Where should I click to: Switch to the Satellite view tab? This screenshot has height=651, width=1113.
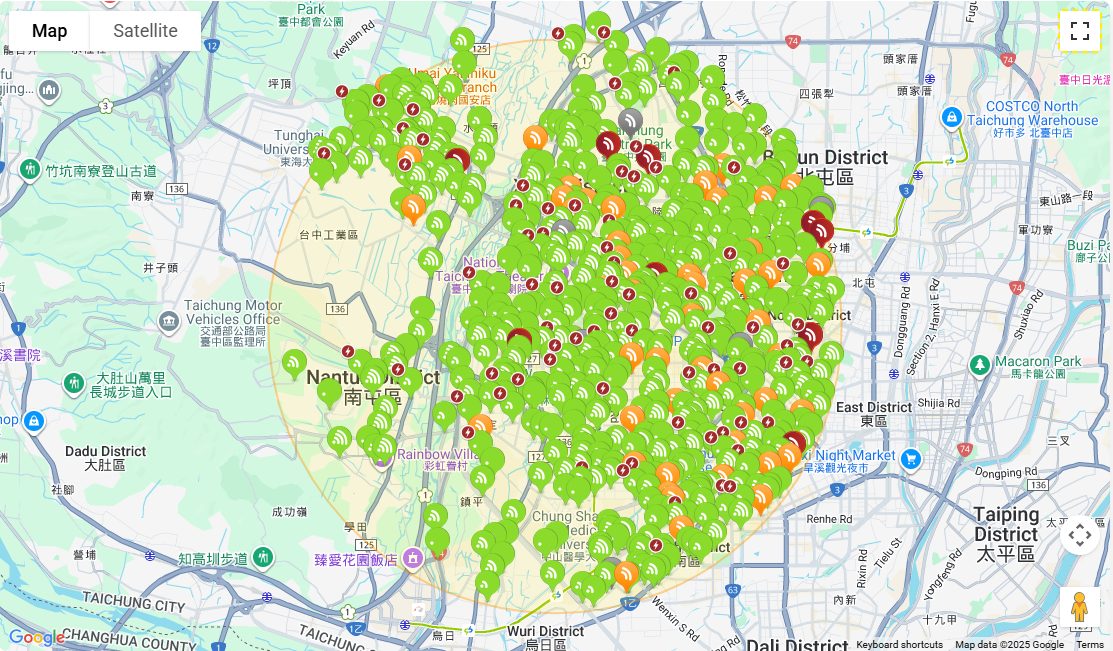[x=144, y=30]
